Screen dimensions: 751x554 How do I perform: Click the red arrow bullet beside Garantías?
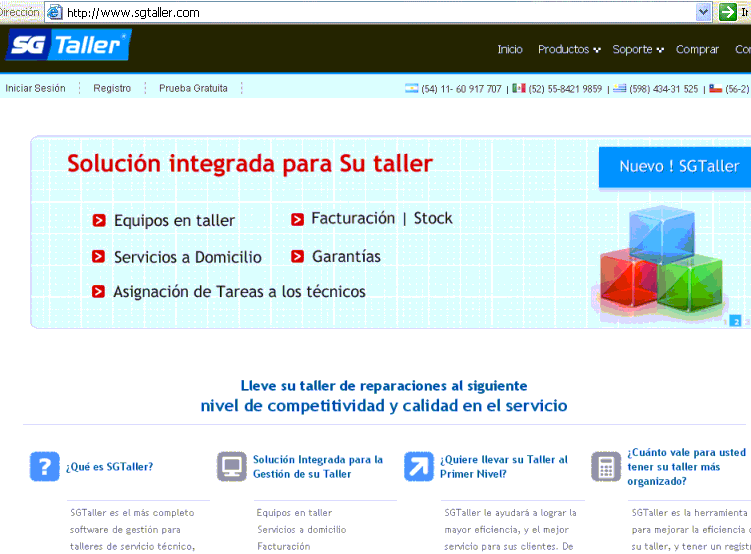point(297,257)
